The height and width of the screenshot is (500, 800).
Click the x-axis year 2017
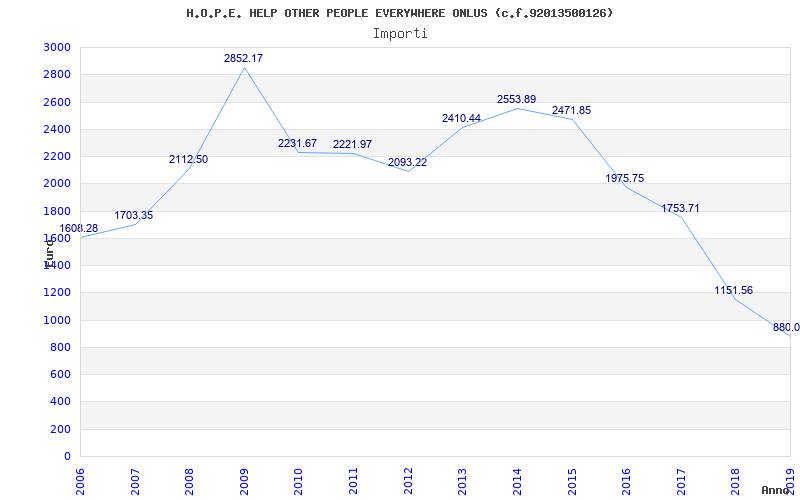[x=681, y=480]
